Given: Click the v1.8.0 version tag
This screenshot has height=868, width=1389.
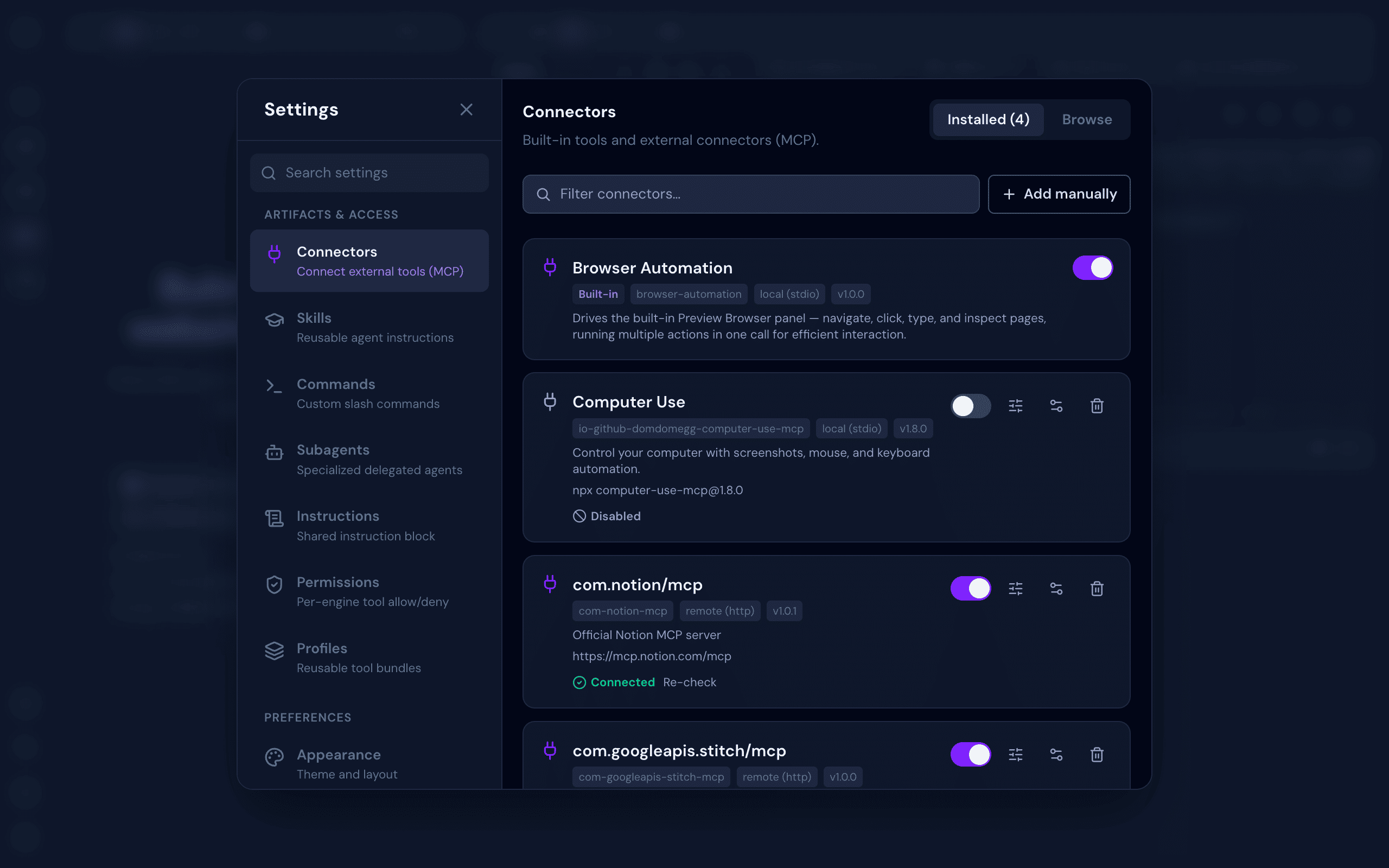Looking at the screenshot, I should pos(913,428).
